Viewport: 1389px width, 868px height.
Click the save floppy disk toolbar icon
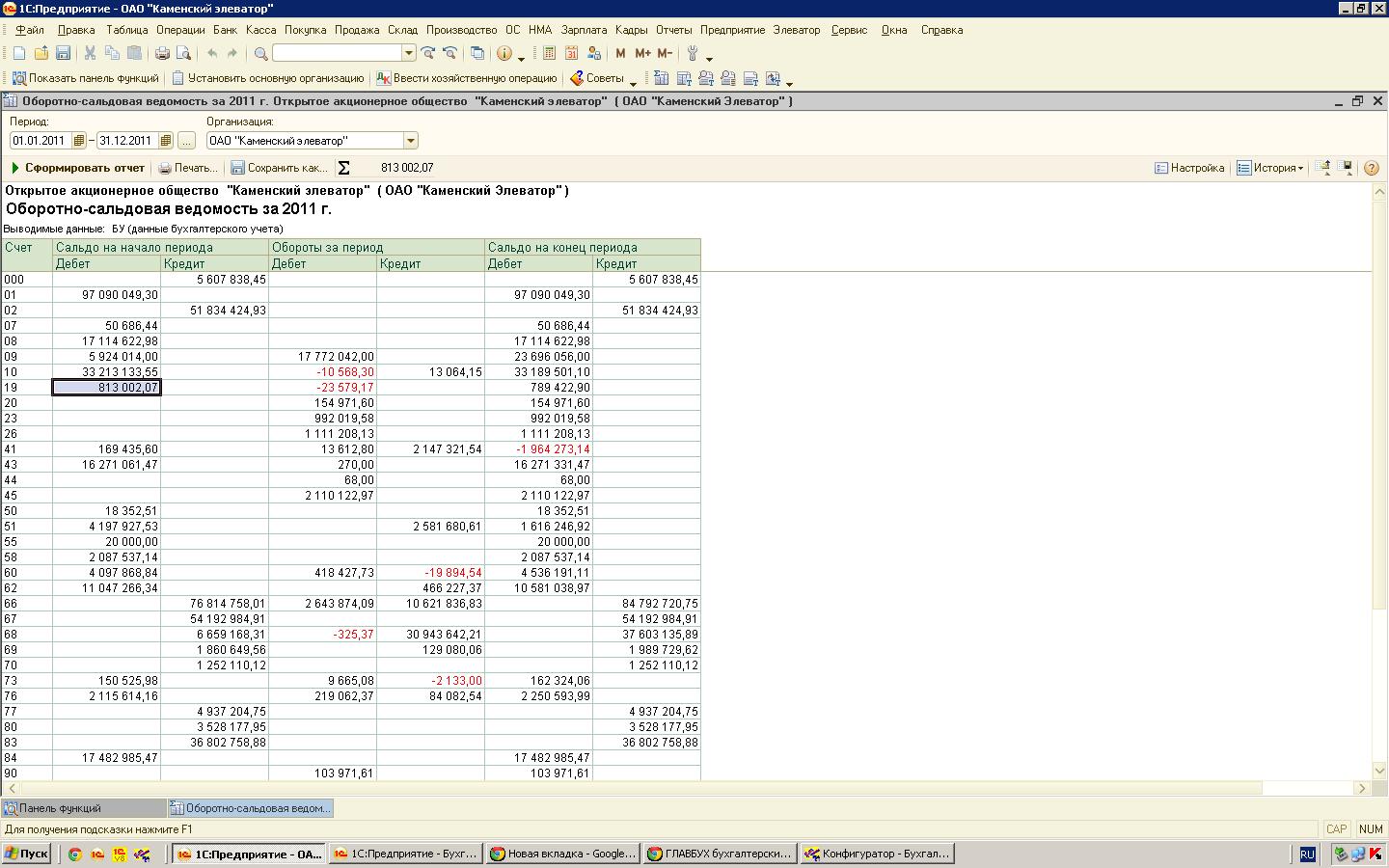63,54
